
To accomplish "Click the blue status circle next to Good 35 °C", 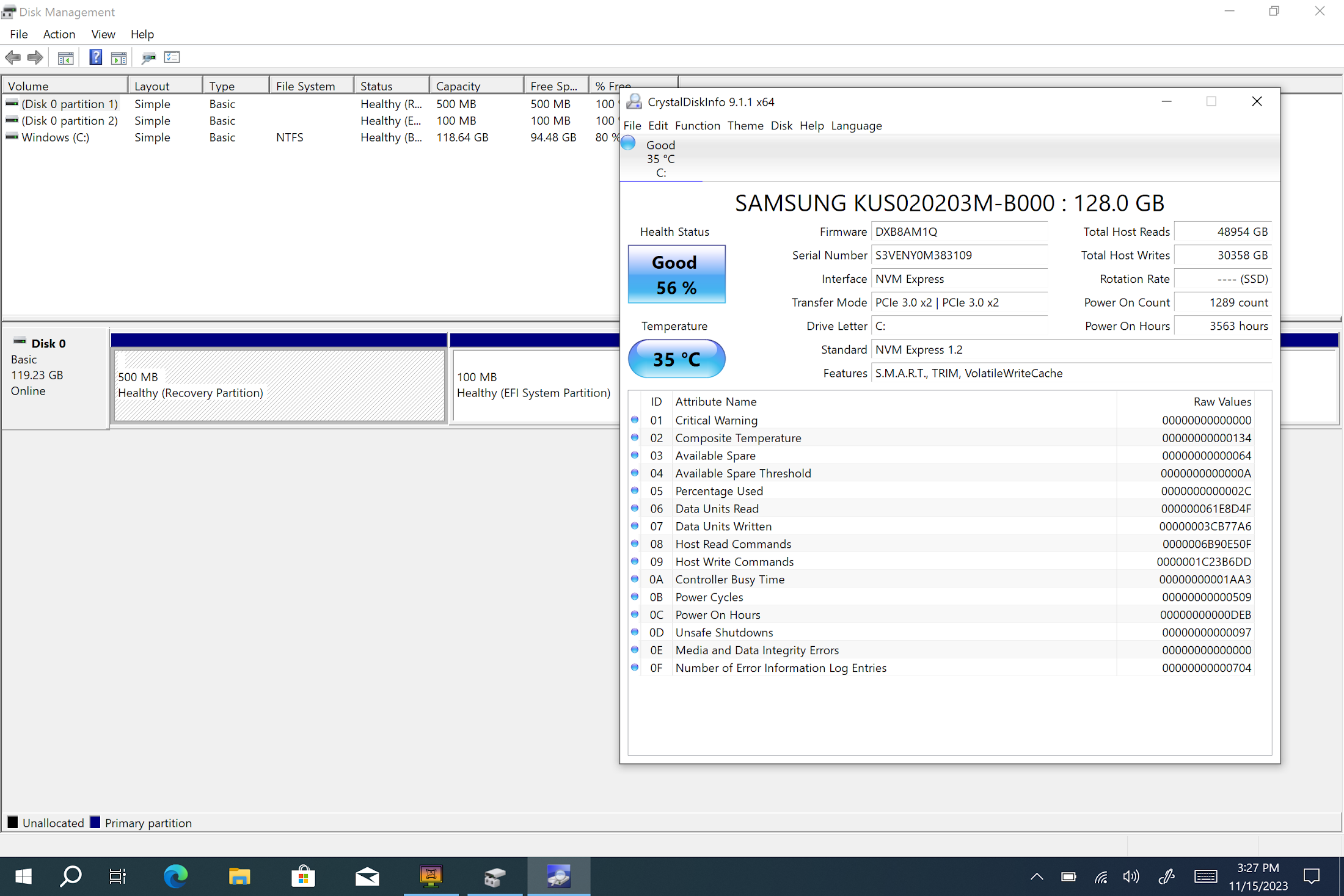I will point(628,144).
